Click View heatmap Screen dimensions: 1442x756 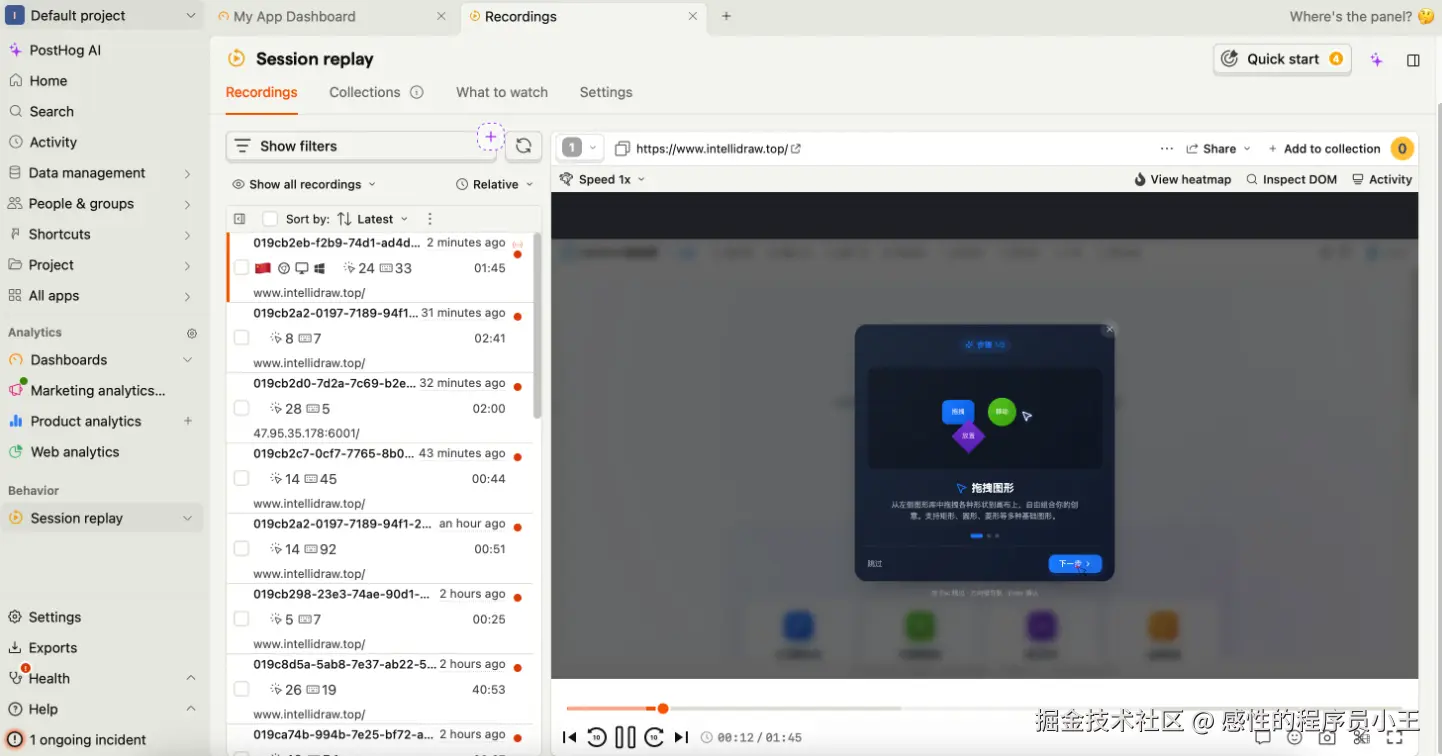pyautogui.click(x=1182, y=180)
